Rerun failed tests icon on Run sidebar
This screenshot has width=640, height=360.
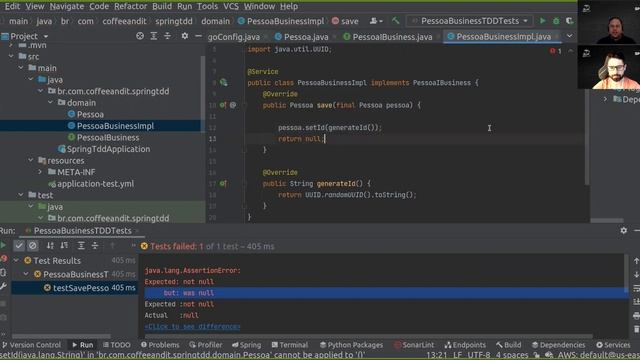(x=4, y=259)
